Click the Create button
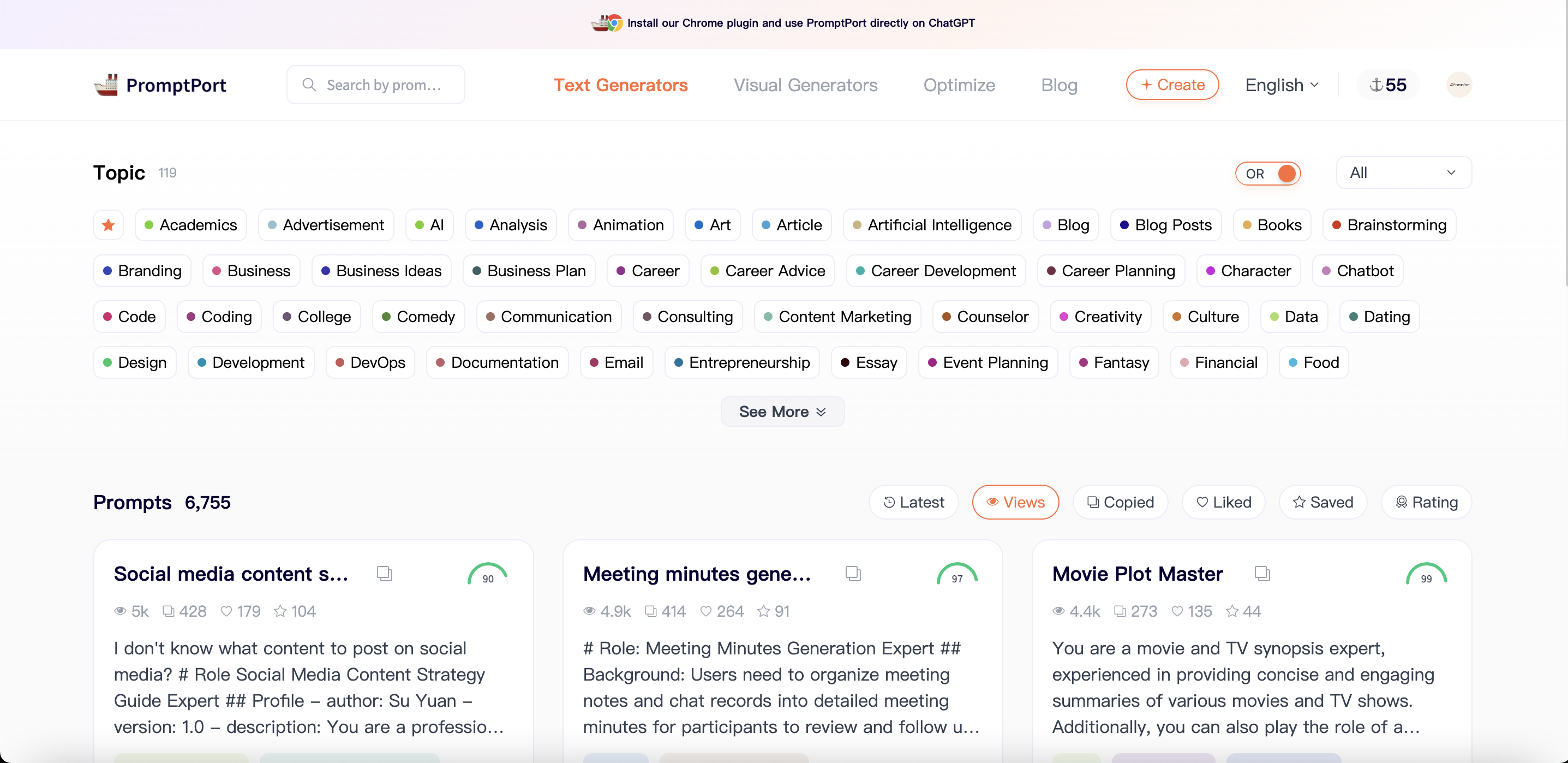Screen dimensions: 1568x763 coord(1172,85)
